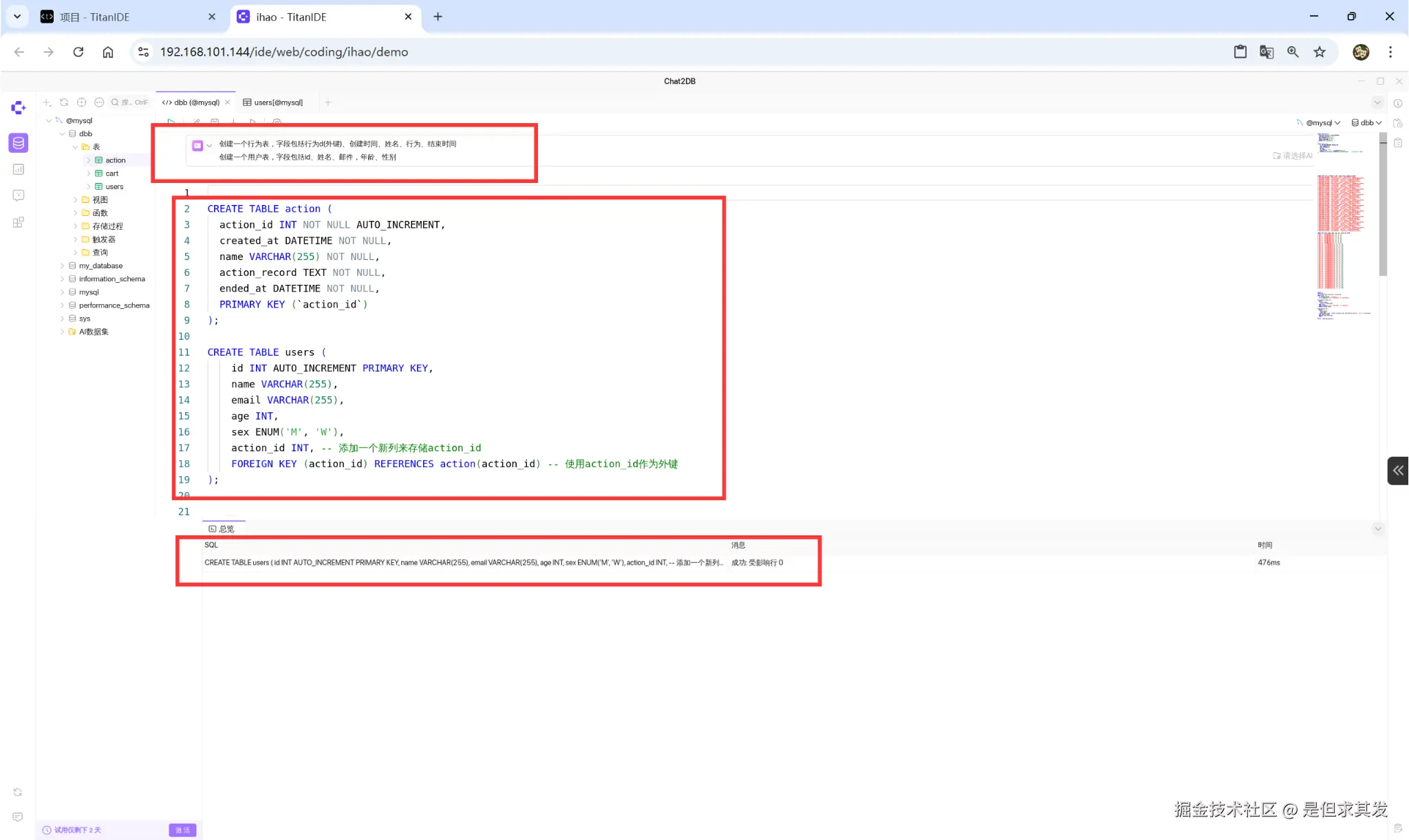This screenshot has width=1409, height=840.
Task: Open the info icon on right sidebar
Action: (x=1398, y=104)
